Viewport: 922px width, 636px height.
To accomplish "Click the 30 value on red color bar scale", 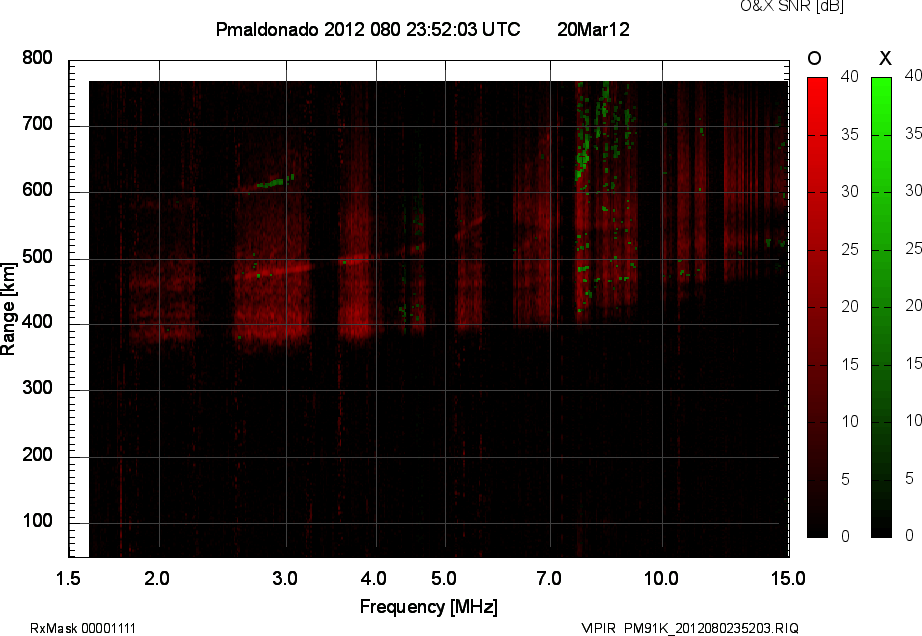I will pyautogui.click(x=850, y=192).
